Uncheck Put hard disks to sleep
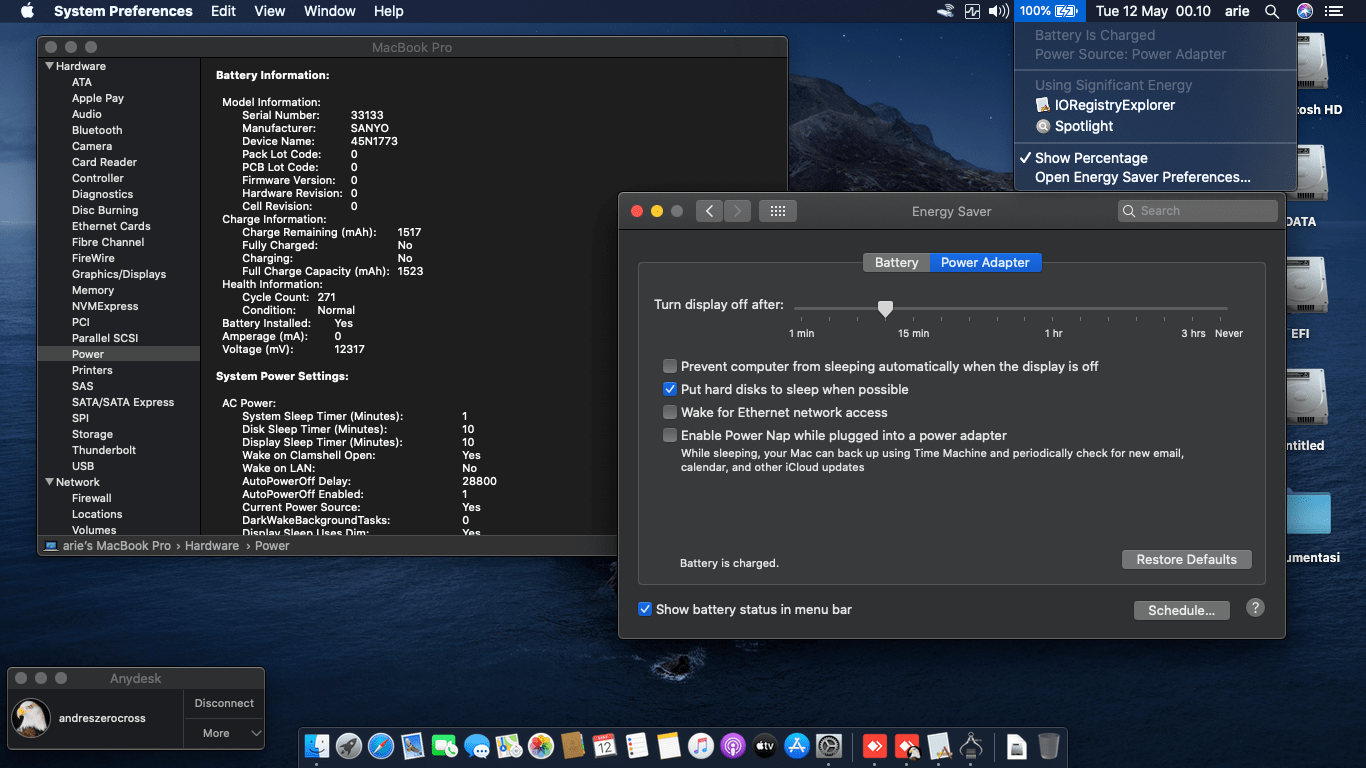The height and width of the screenshot is (768, 1366). [x=670, y=390]
